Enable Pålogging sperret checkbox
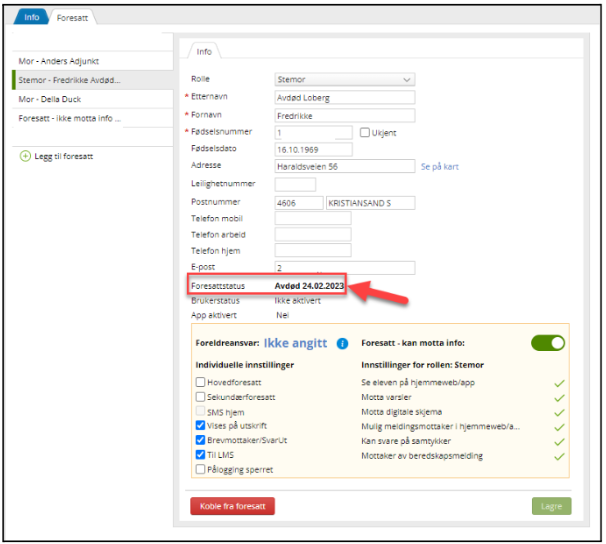 click(x=200, y=468)
